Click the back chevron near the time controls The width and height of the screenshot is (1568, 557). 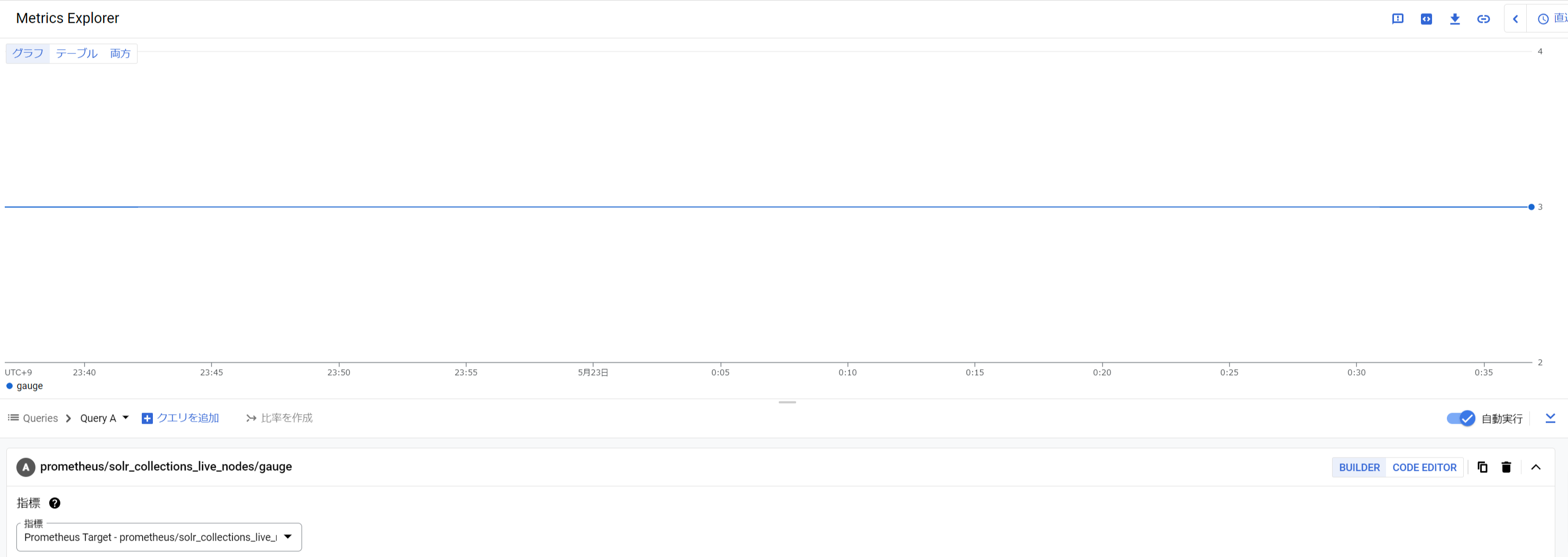pyautogui.click(x=1515, y=19)
